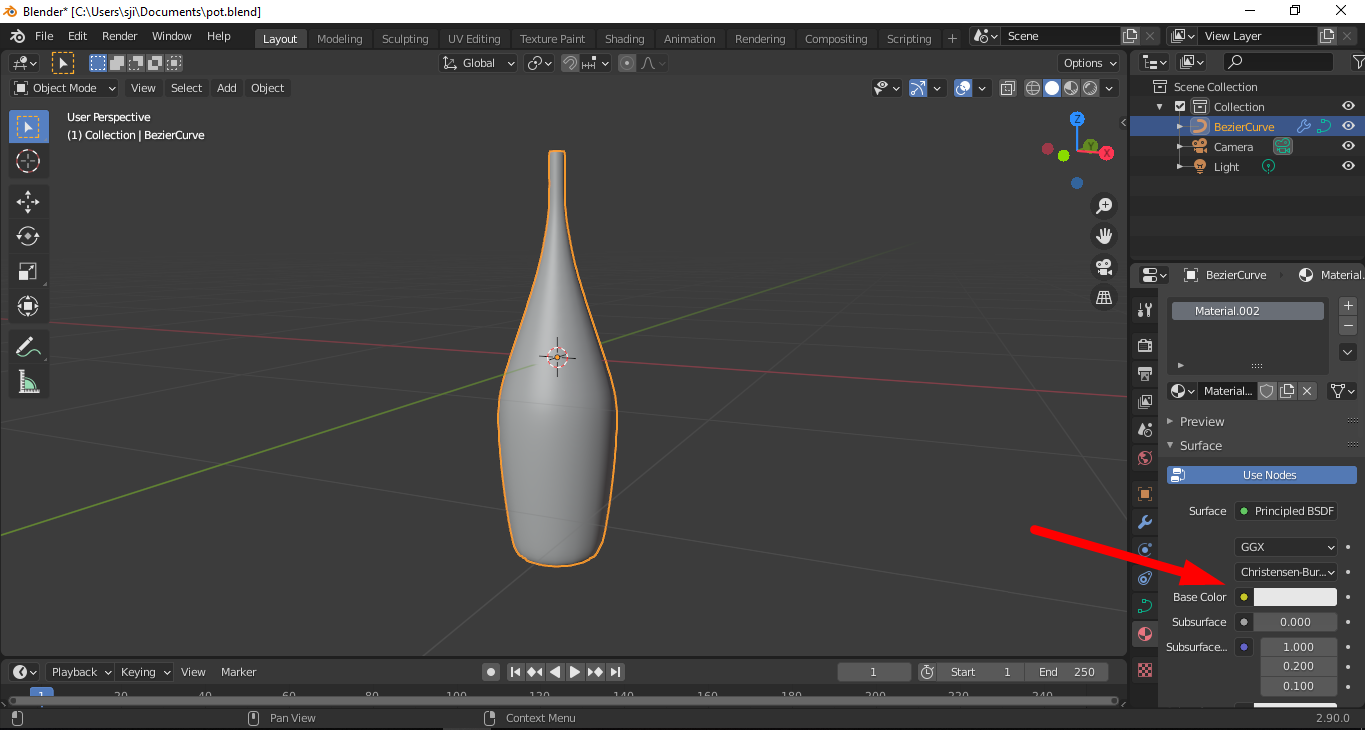Open the Add menu in the viewport header
Viewport: 1365px width, 730px height.
click(226, 88)
